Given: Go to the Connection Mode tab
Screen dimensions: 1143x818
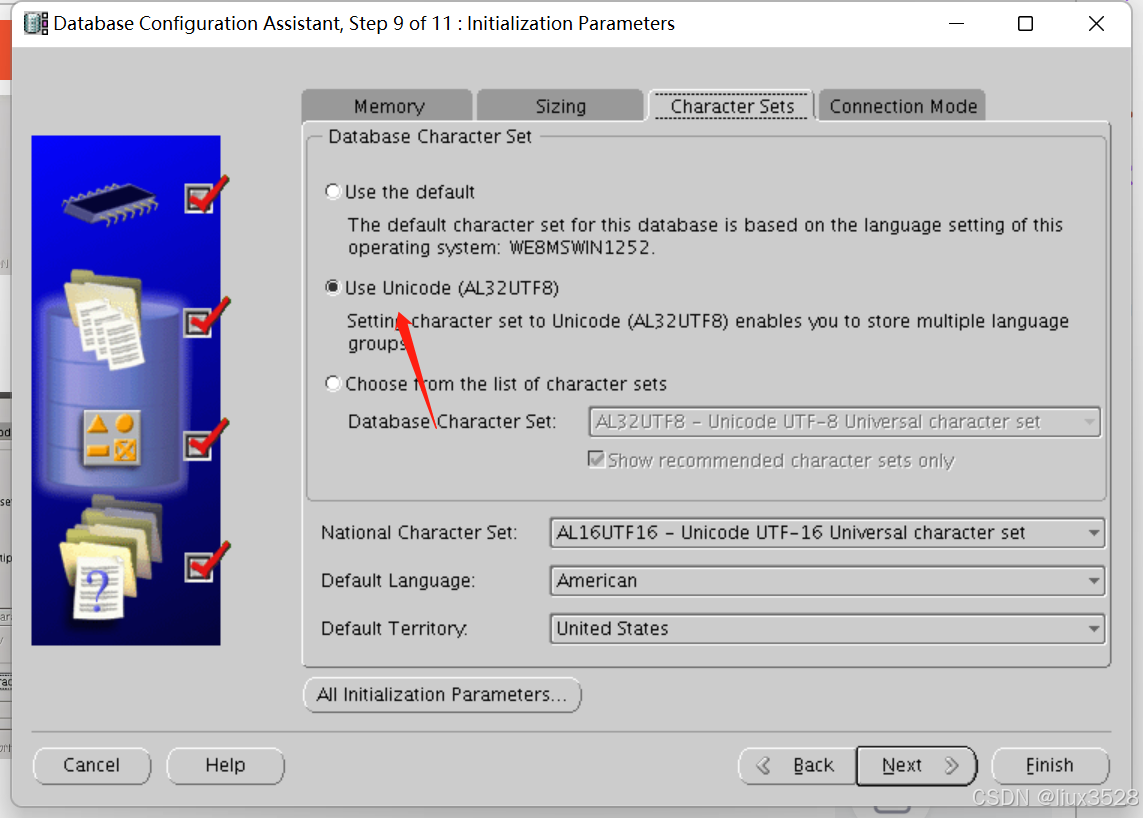Looking at the screenshot, I should click(x=902, y=106).
